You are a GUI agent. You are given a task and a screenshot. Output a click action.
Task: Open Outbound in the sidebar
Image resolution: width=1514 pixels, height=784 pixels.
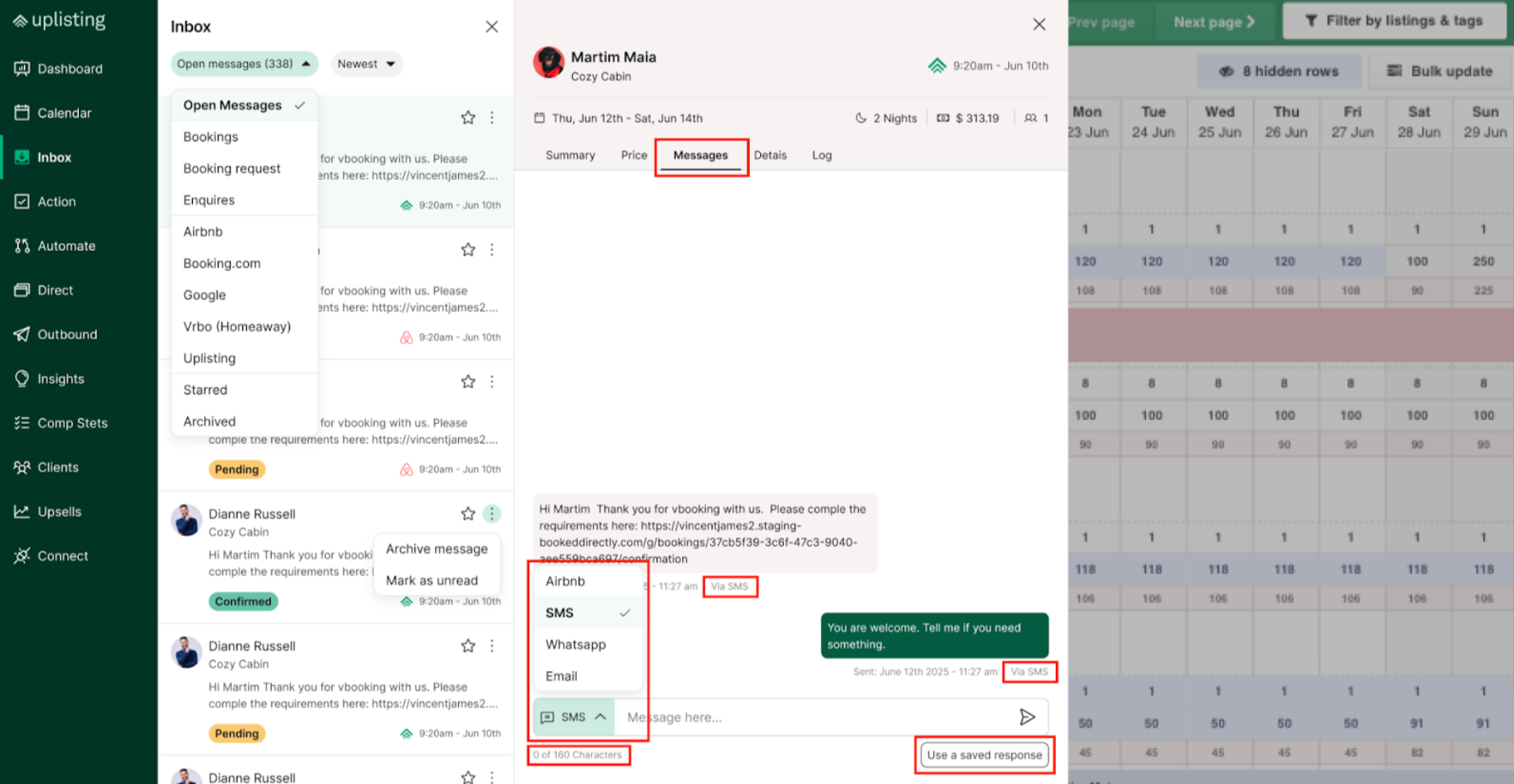point(57,335)
